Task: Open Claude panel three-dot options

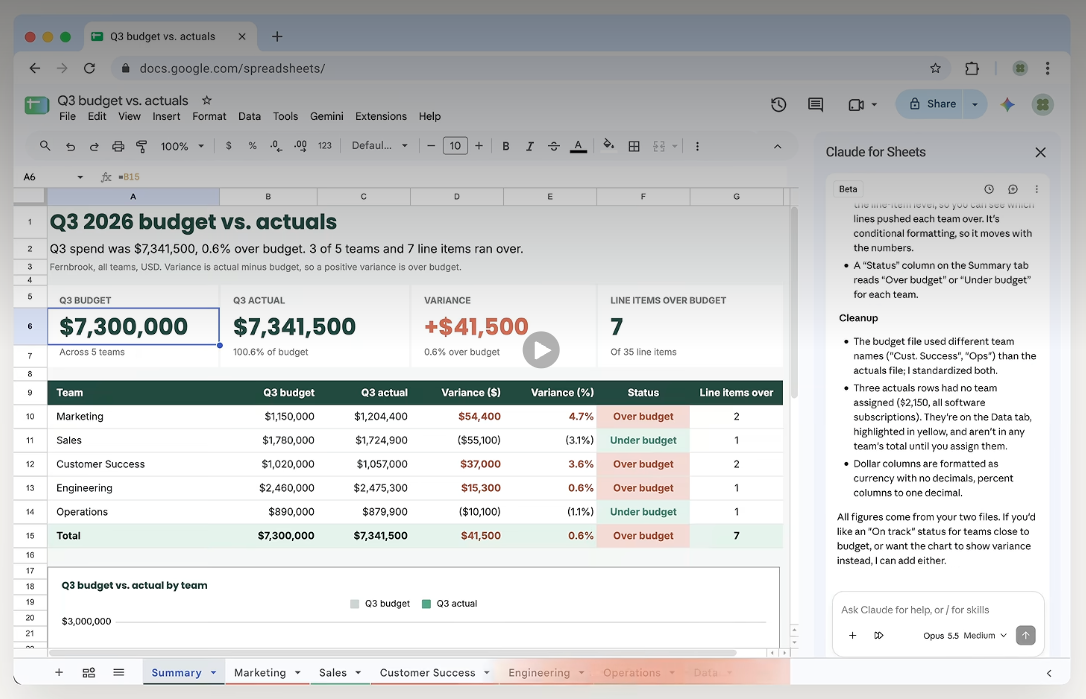Action: [1036, 189]
